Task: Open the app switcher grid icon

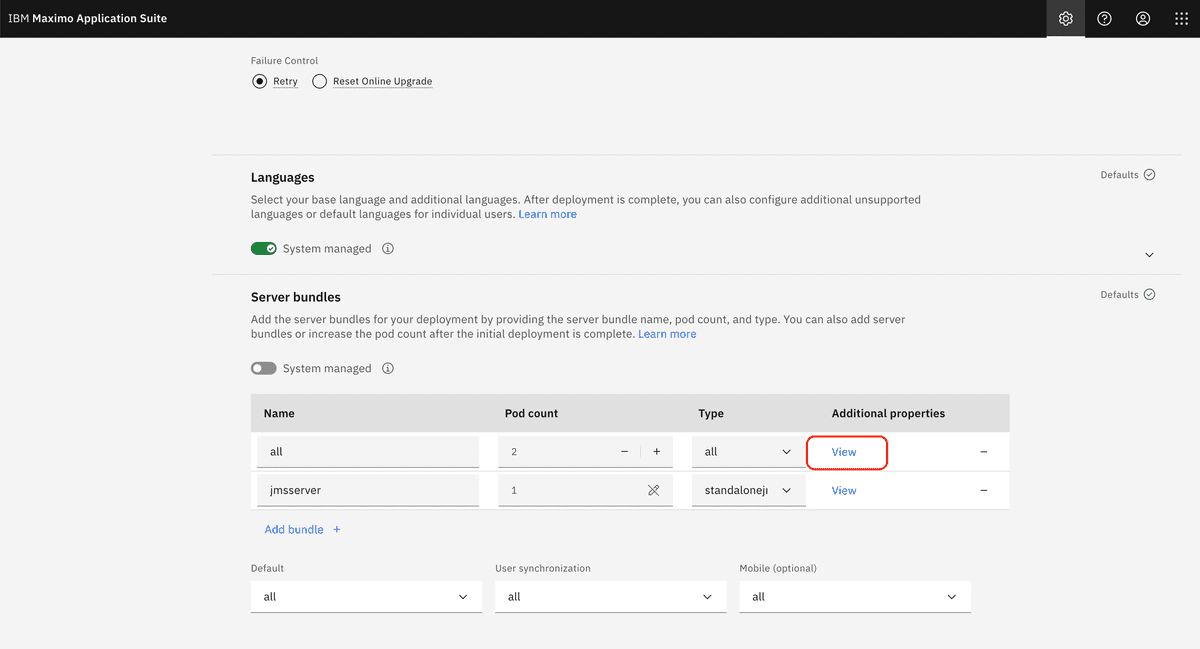Action: click(1181, 19)
